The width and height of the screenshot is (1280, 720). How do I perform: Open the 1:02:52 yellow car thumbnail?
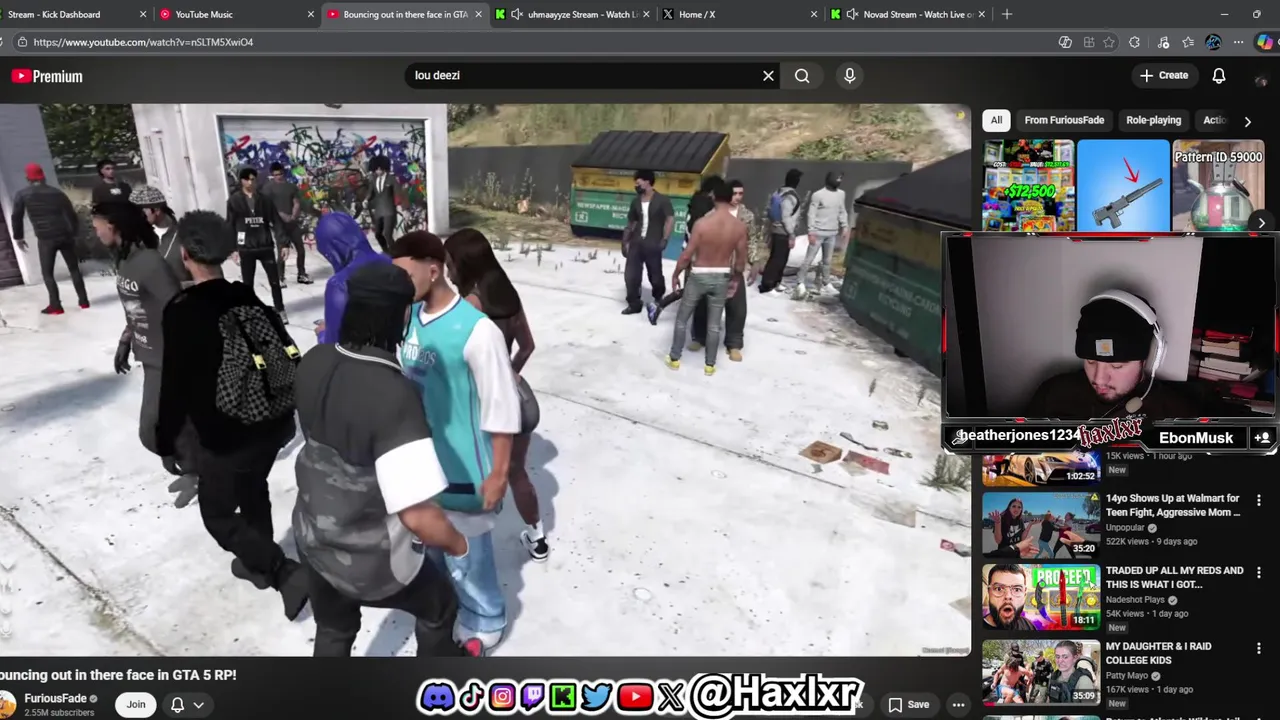tap(1041, 468)
